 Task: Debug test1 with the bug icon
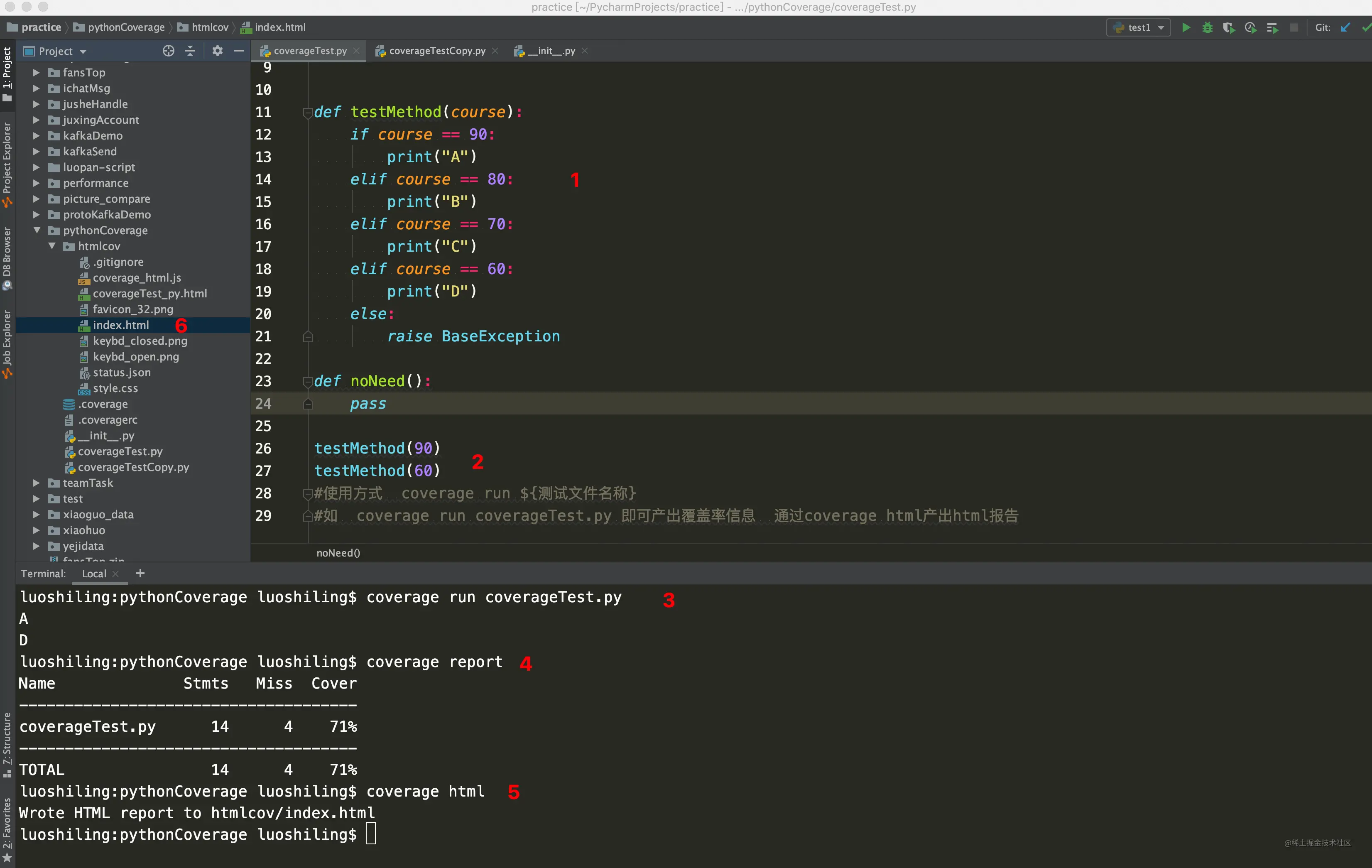1207,27
